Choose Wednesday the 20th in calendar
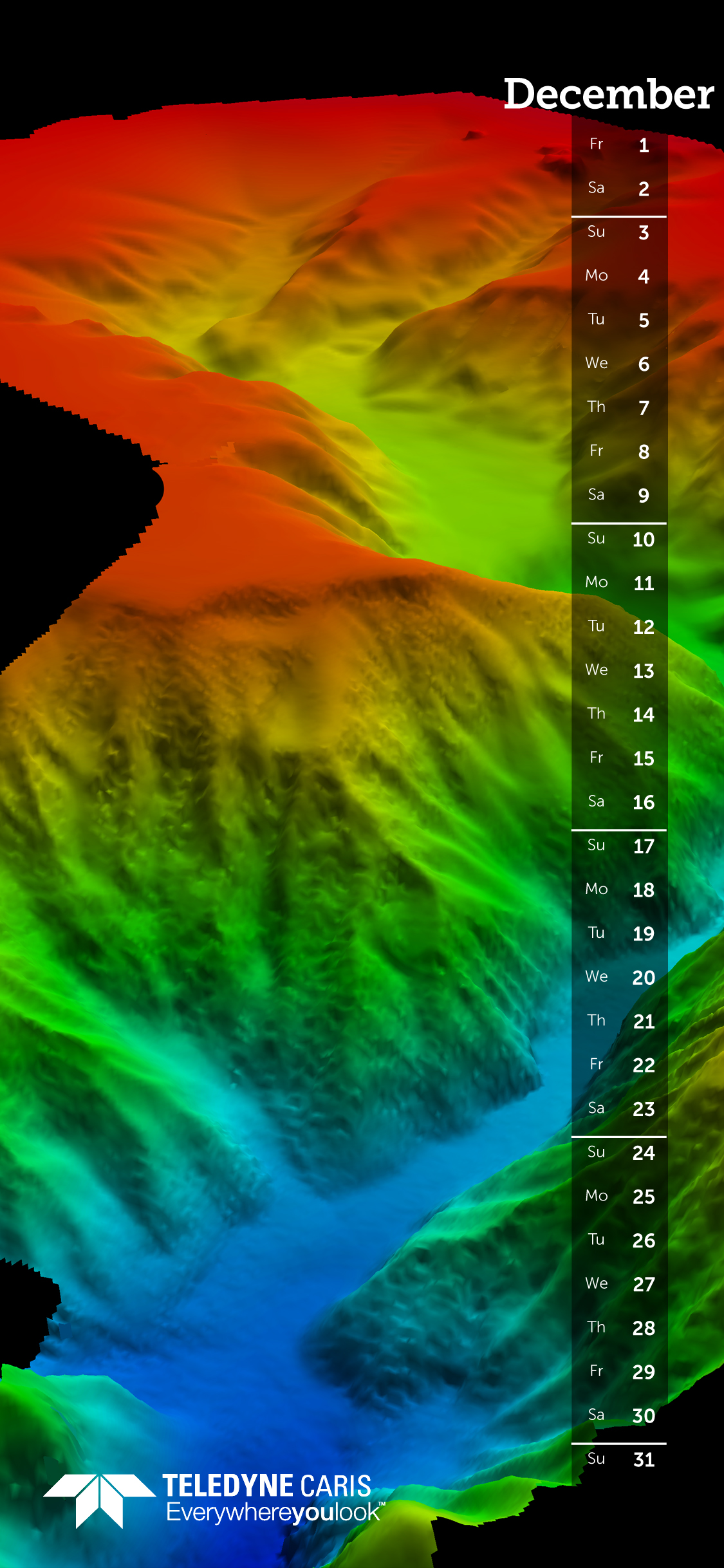This screenshot has width=724, height=1568. coord(619,977)
